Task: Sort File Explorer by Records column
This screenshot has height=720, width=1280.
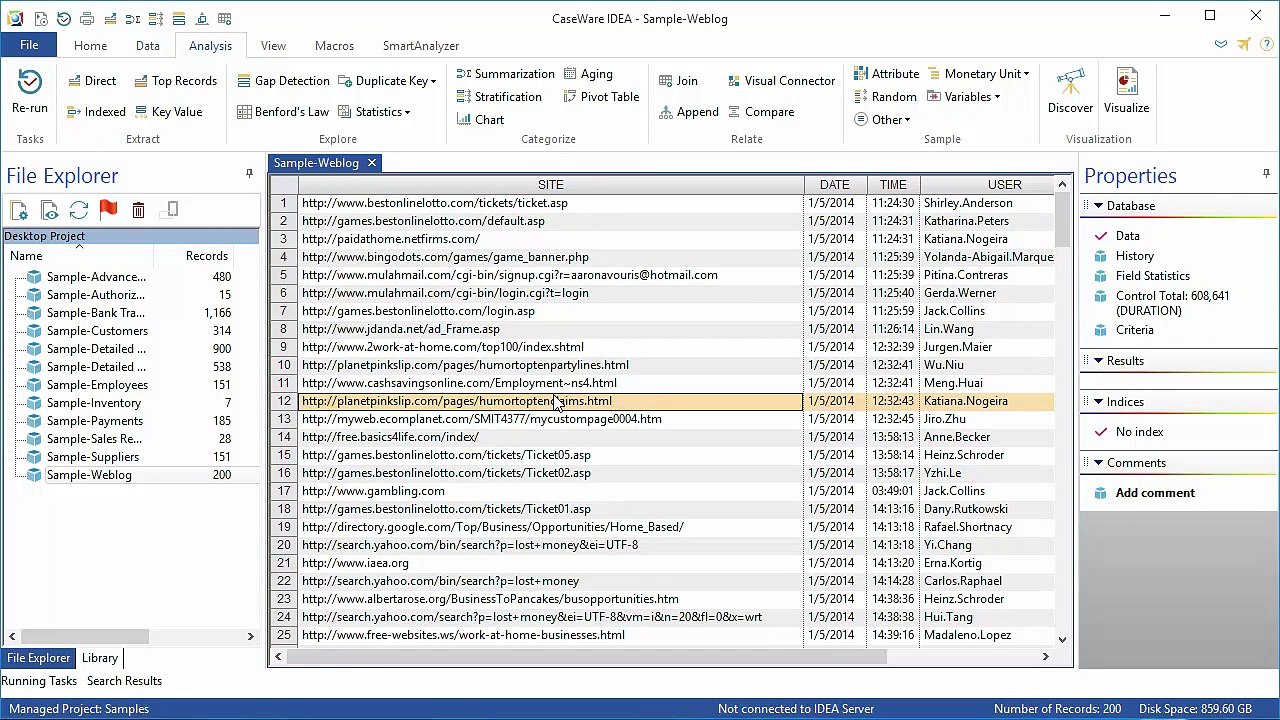Action: [207, 256]
